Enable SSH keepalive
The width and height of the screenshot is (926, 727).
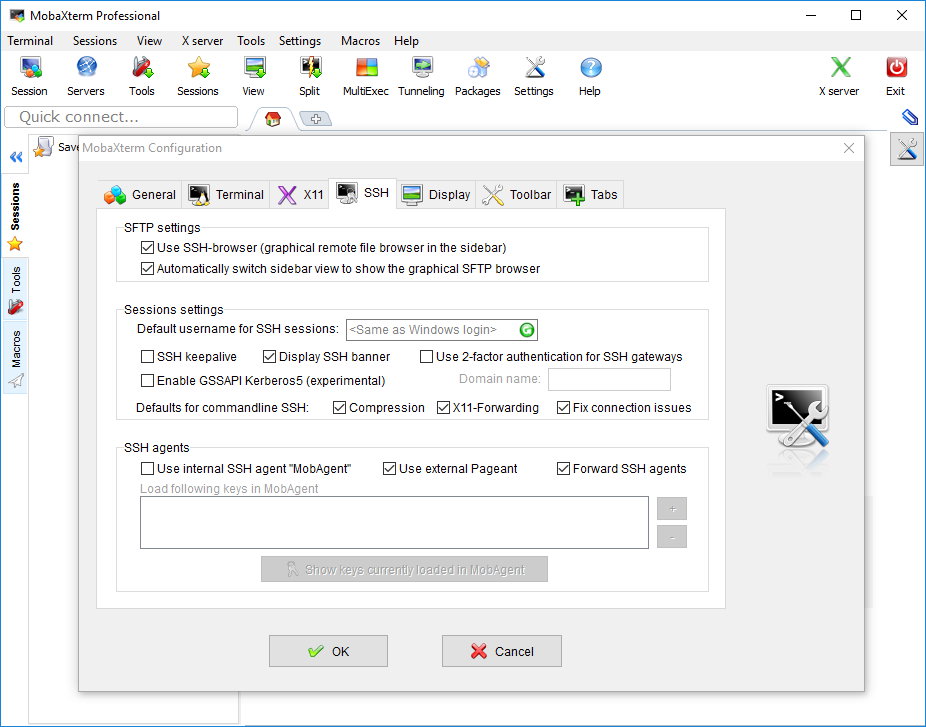tap(147, 357)
